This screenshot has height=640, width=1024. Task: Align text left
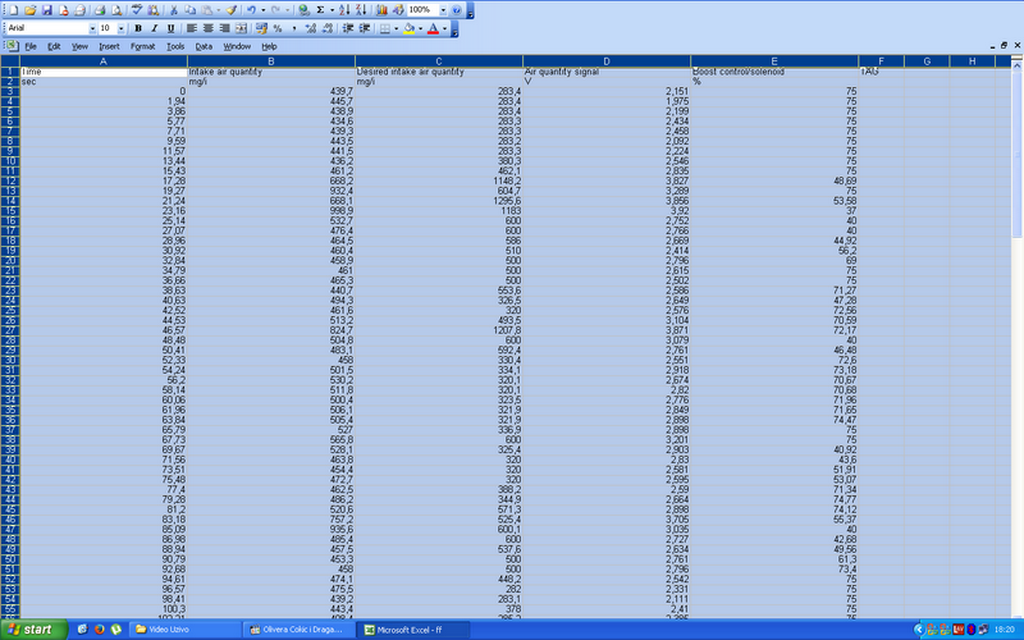191,28
